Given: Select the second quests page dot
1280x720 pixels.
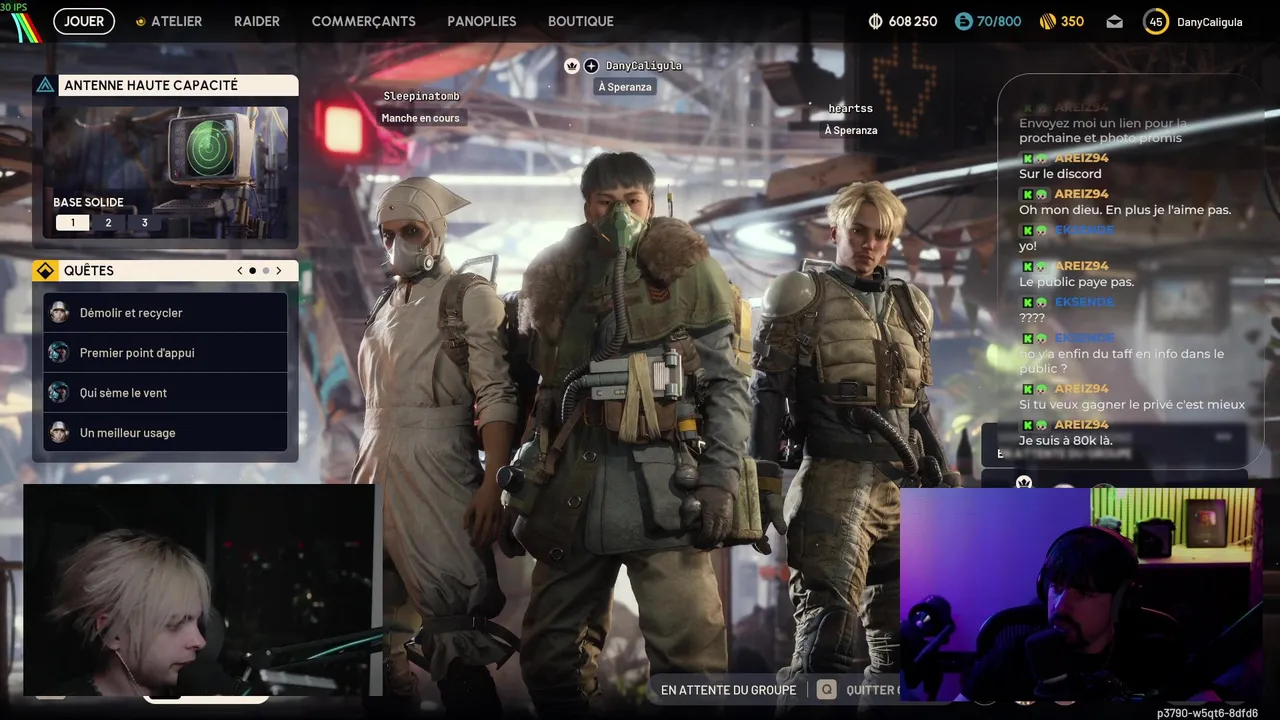Looking at the screenshot, I should tap(266, 271).
